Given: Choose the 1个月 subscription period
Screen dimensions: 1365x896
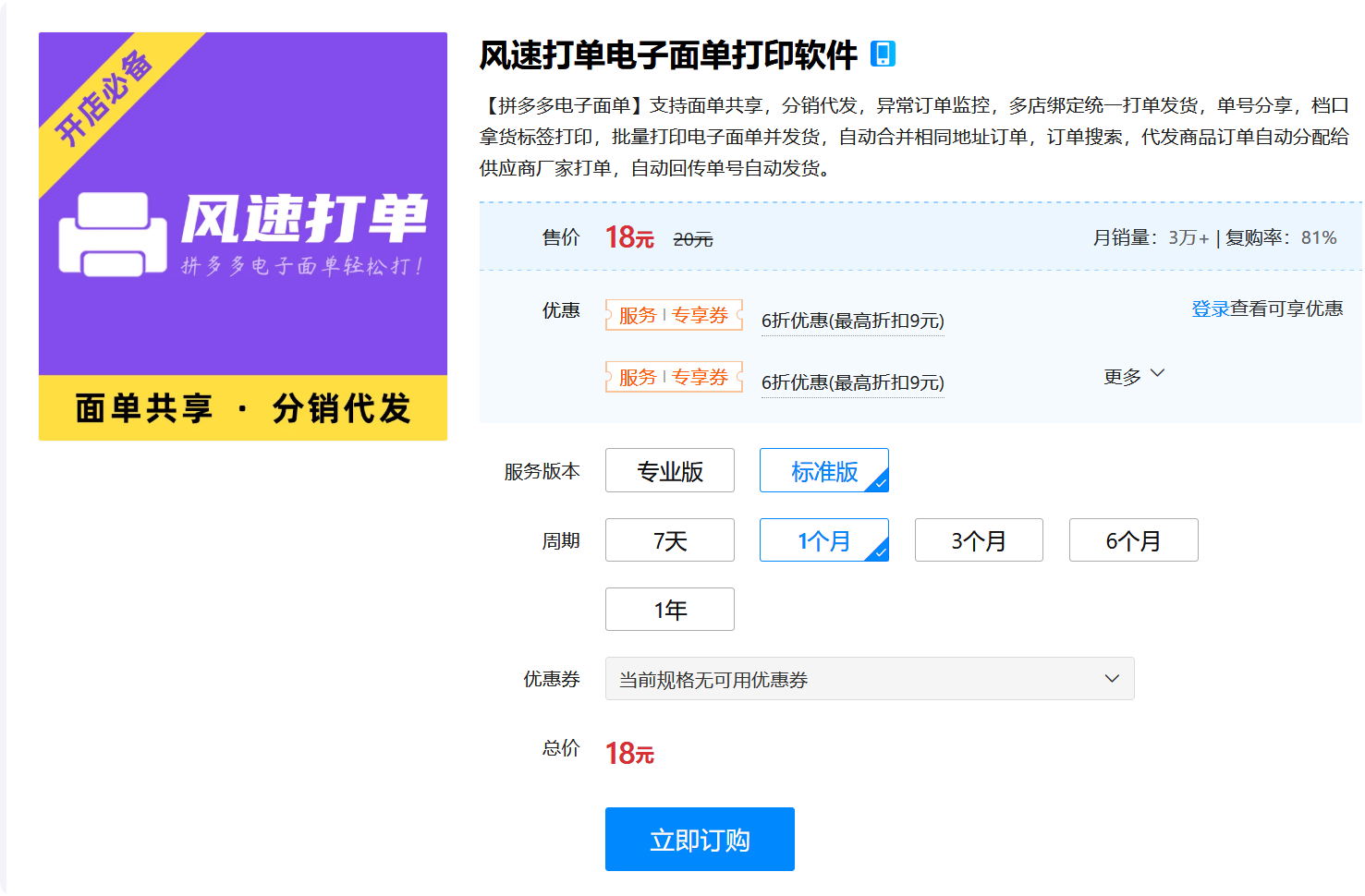Looking at the screenshot, I should [823, 540].
